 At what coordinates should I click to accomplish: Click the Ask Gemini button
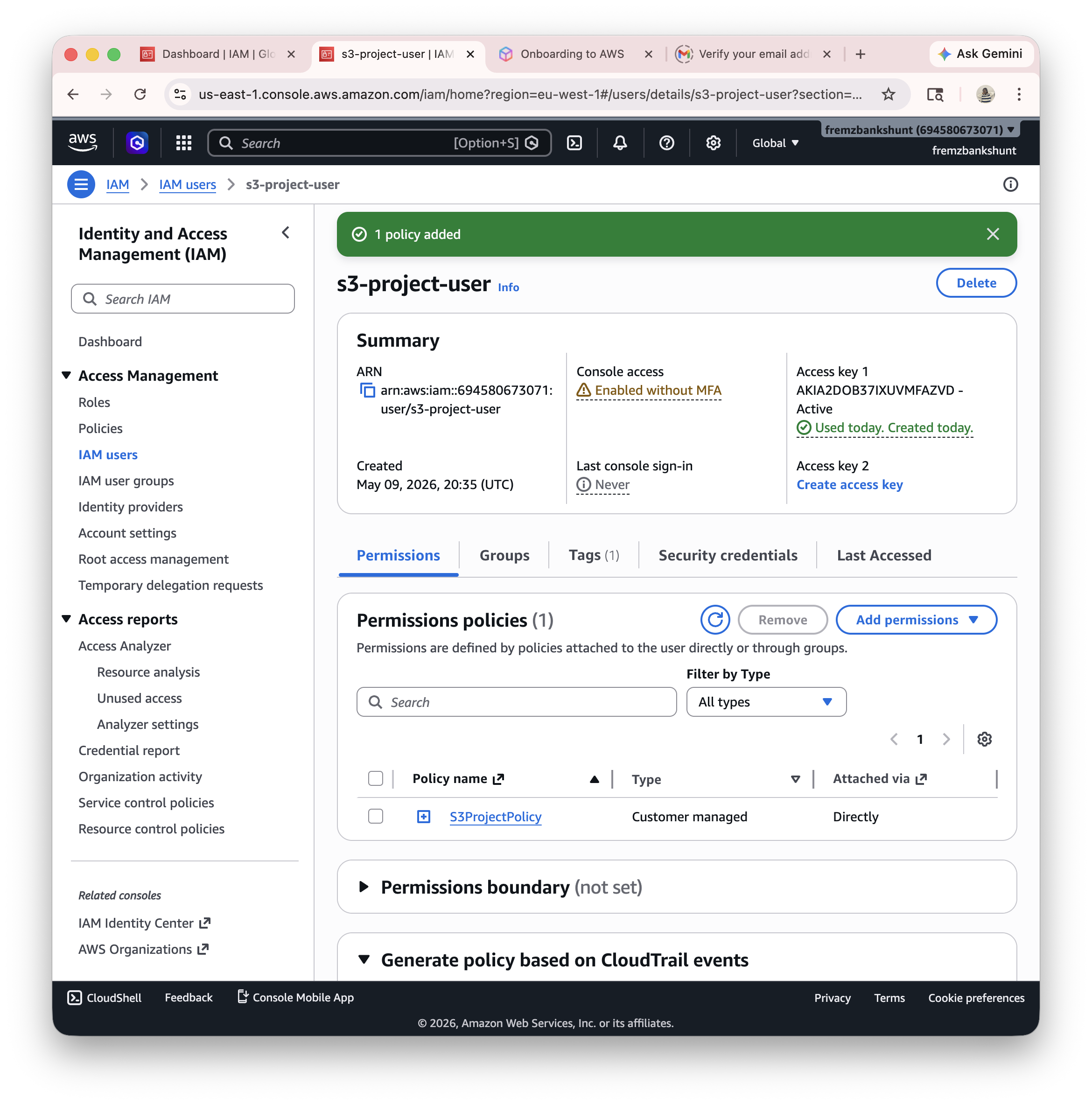coord(980,54)
